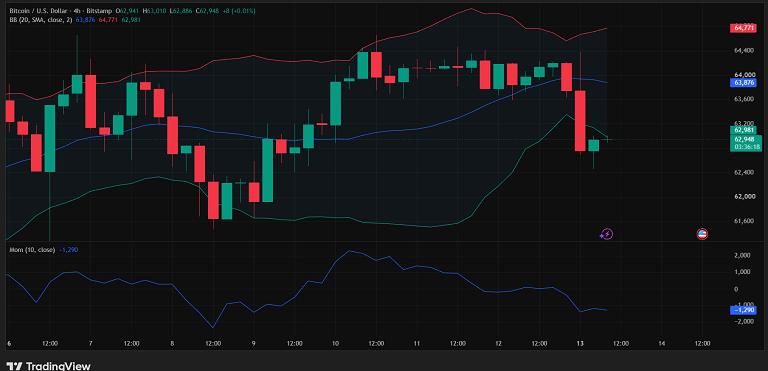Click the 61,600 price axis label
This screenshot has height=371, width=768.
(744, 221)
